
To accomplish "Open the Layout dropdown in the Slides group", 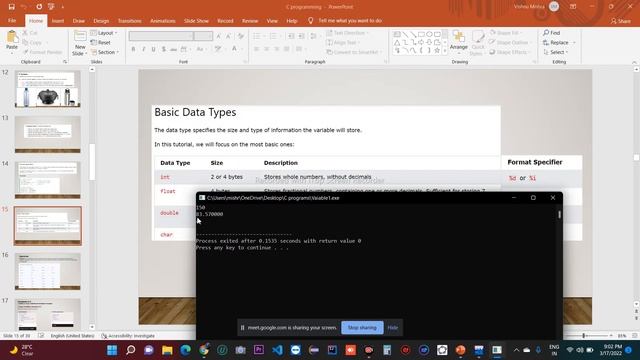I will pyautogui.click(x=104, y=33).
